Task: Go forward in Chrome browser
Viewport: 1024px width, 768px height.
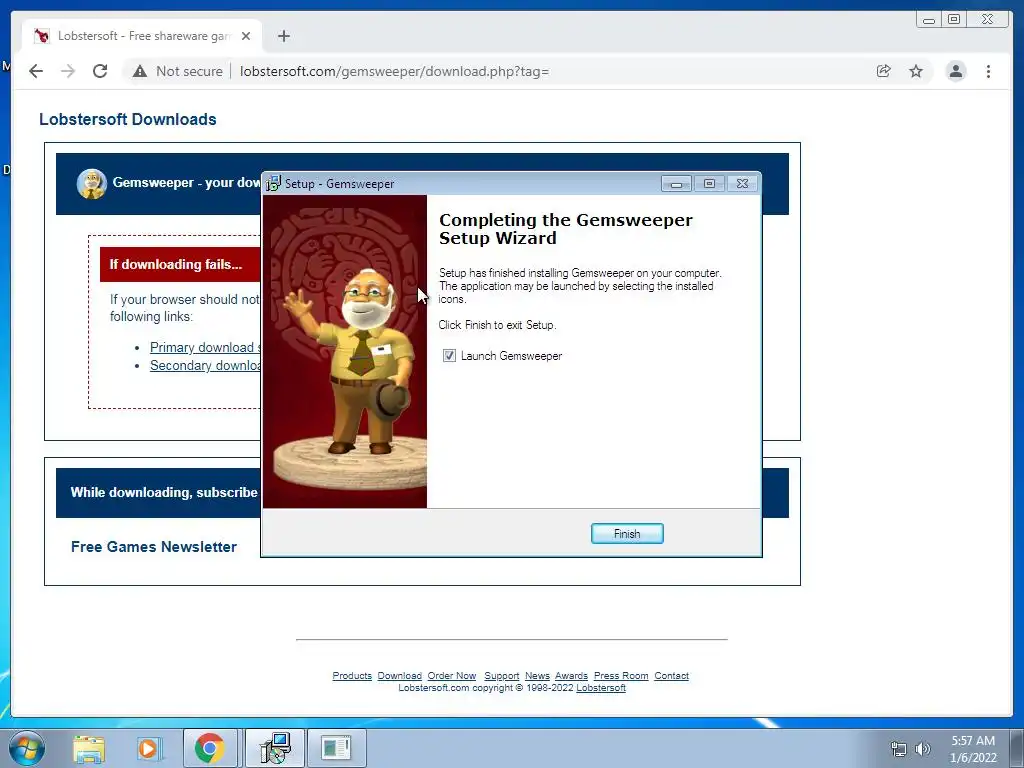Action: pyautogui.click(x=68, y=71)
